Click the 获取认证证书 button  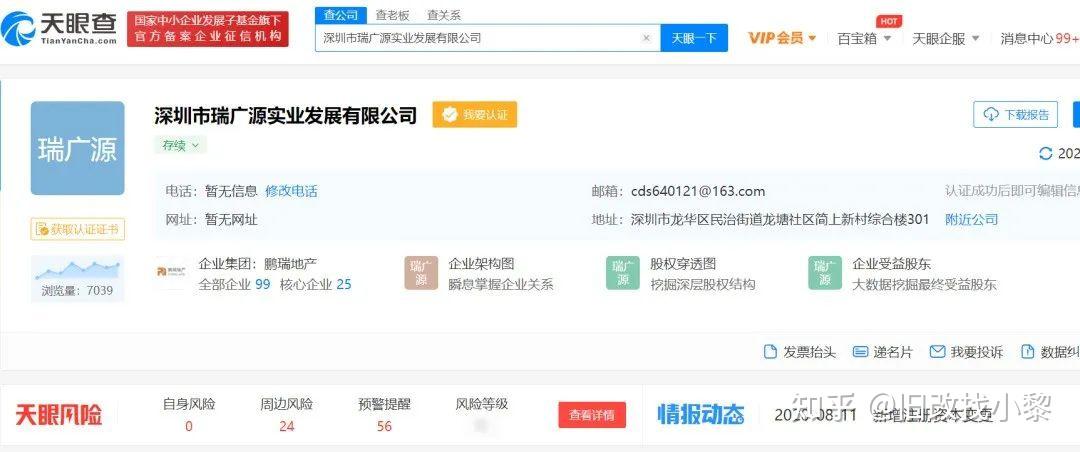point(78,229)
